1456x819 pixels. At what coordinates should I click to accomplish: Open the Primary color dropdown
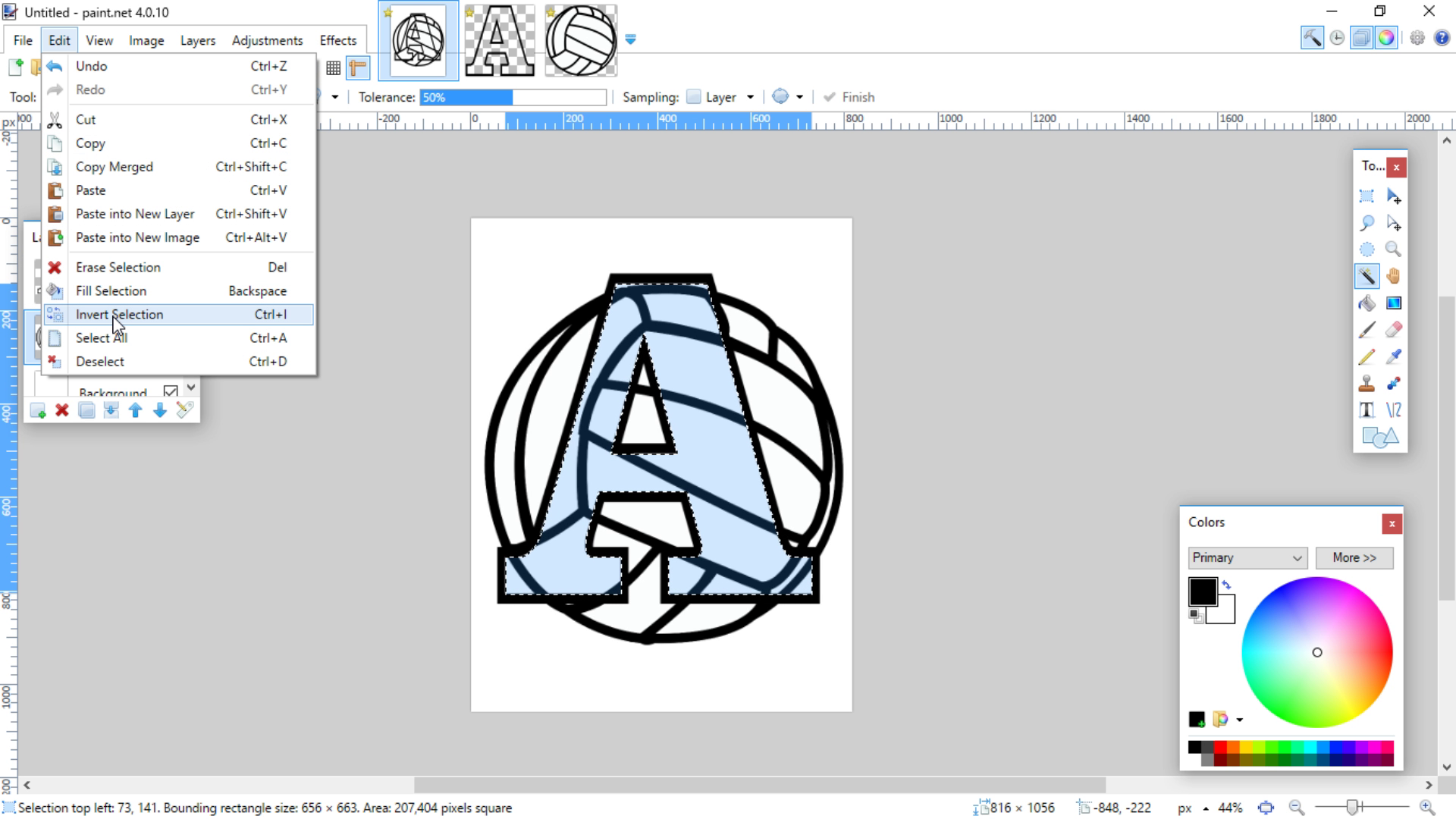[x=1247, y=557]
